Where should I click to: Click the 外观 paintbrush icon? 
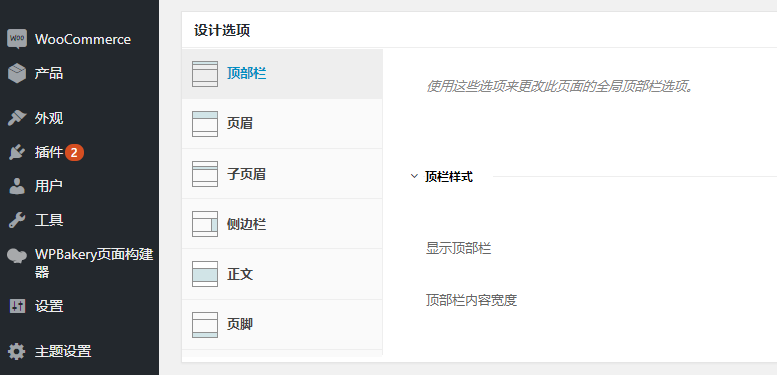[x=17, y=118]
